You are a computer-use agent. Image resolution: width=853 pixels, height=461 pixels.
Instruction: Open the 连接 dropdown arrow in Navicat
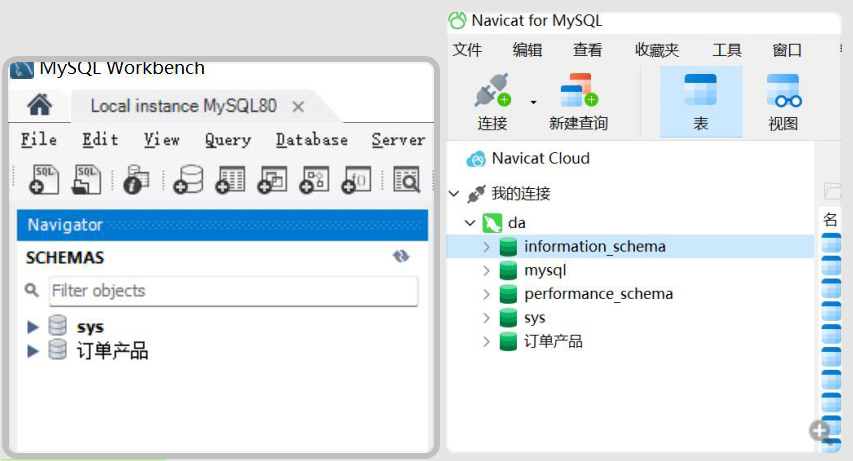533,102
